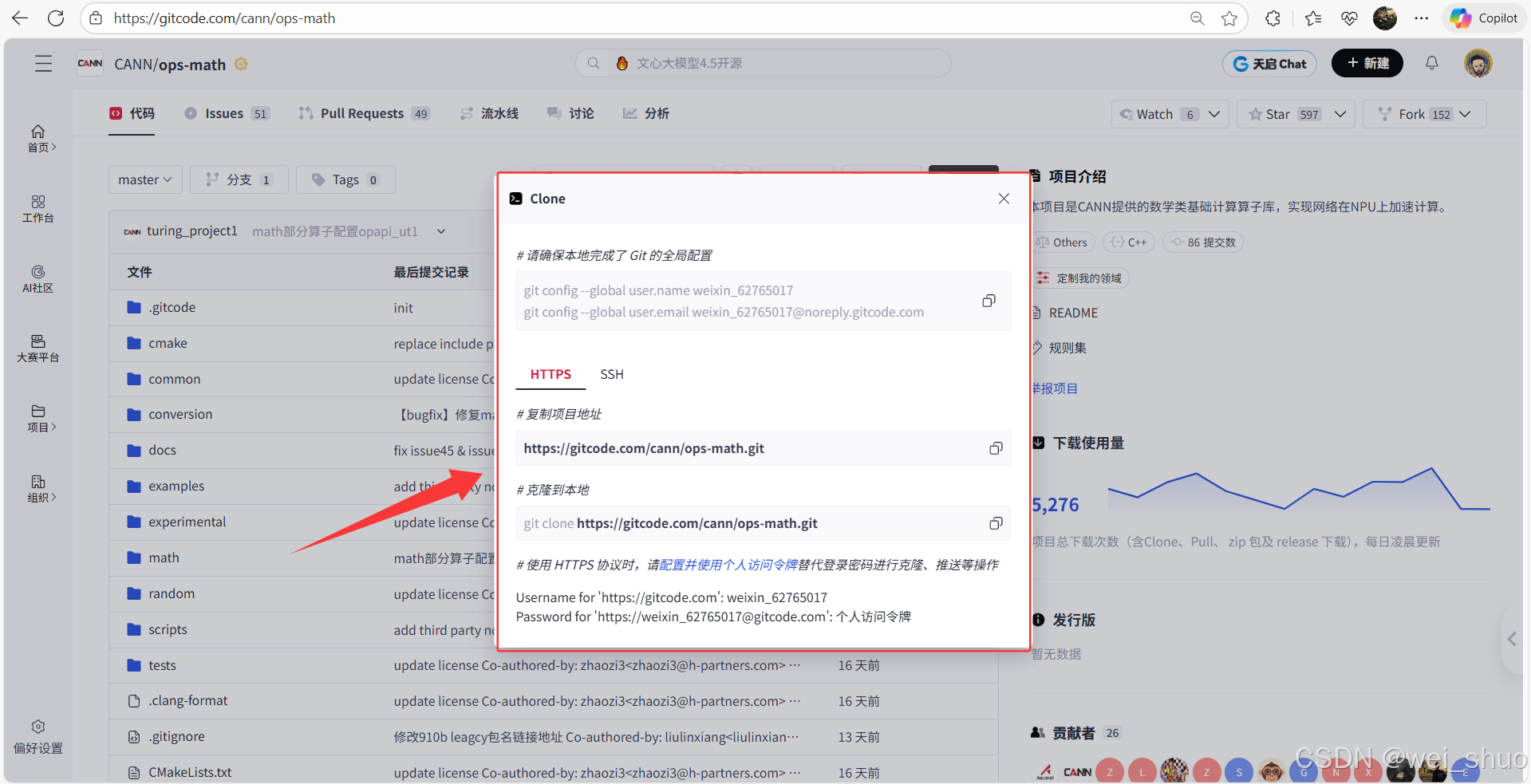Image resolution: width=1531 pixels, height=784 pixels.
Task: Open 工作台 from the sidebar
Action: (37, 209)
